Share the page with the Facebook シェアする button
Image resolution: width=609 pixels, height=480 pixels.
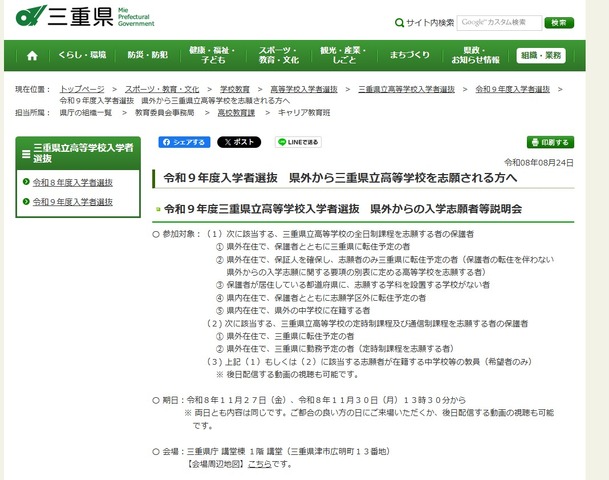[x=184, y=142]
